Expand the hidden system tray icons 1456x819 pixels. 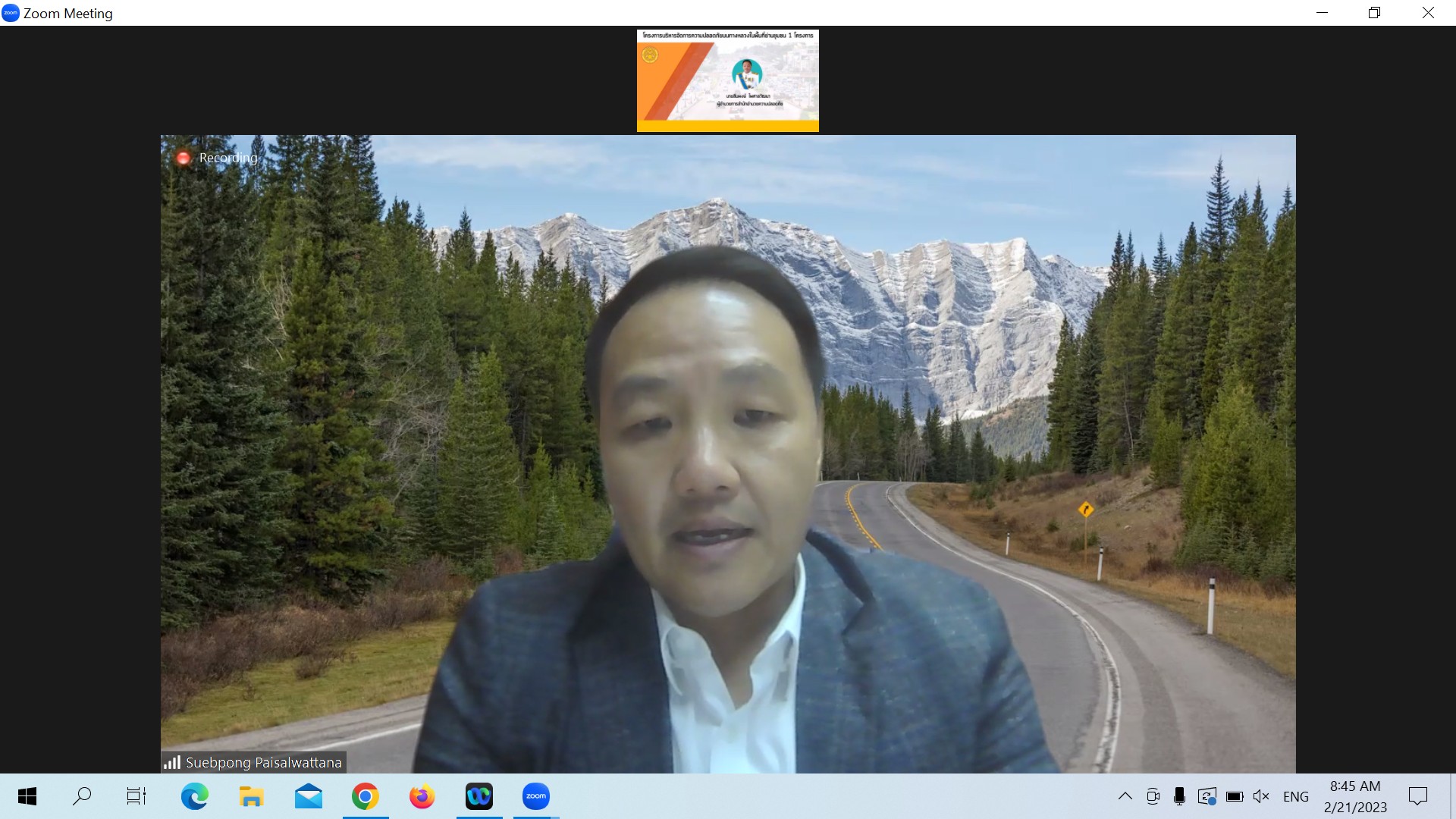click(1125, 796)
